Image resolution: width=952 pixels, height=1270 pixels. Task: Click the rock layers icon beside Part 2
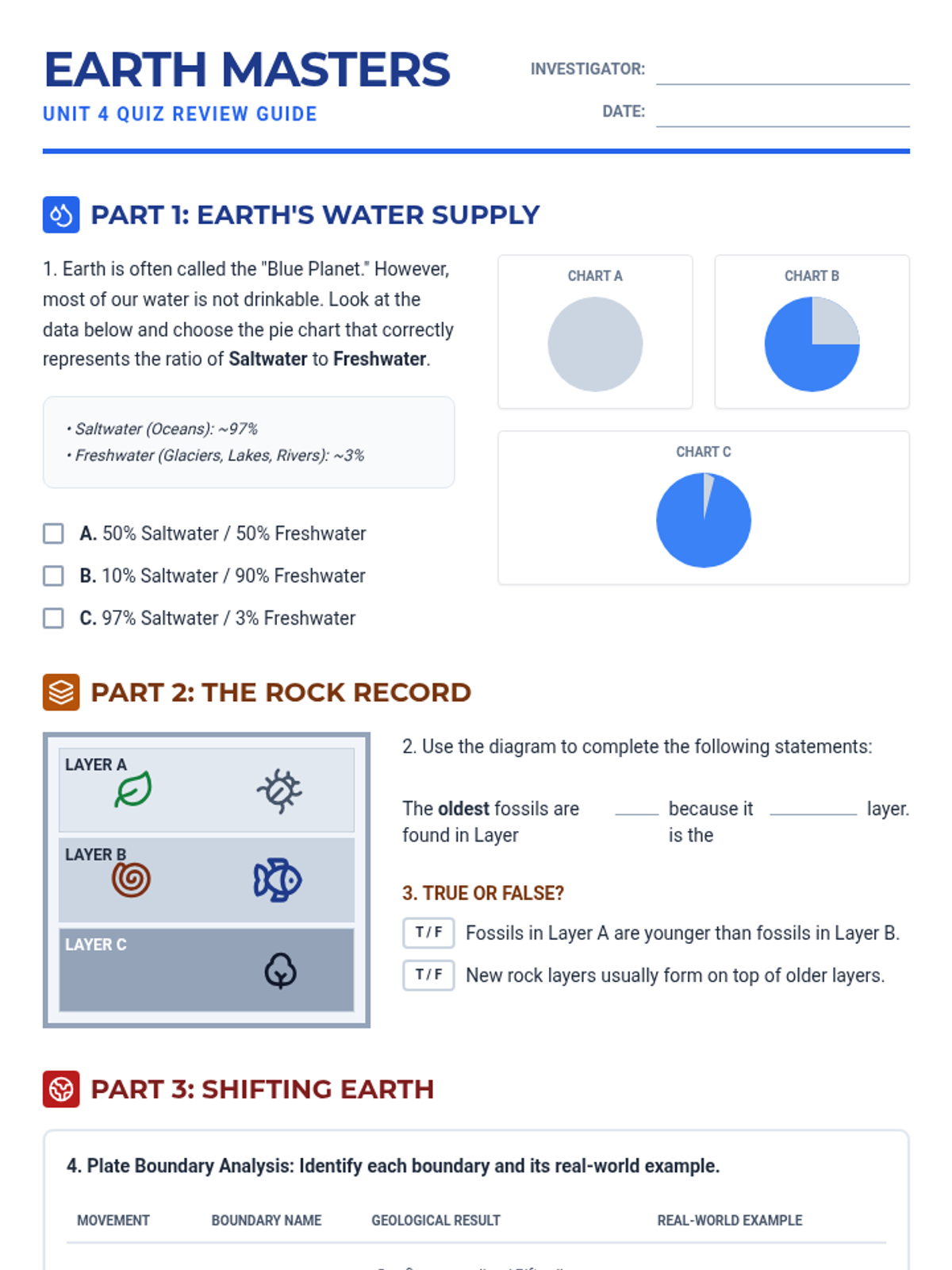pyautogui.click(x=61, y=692)
